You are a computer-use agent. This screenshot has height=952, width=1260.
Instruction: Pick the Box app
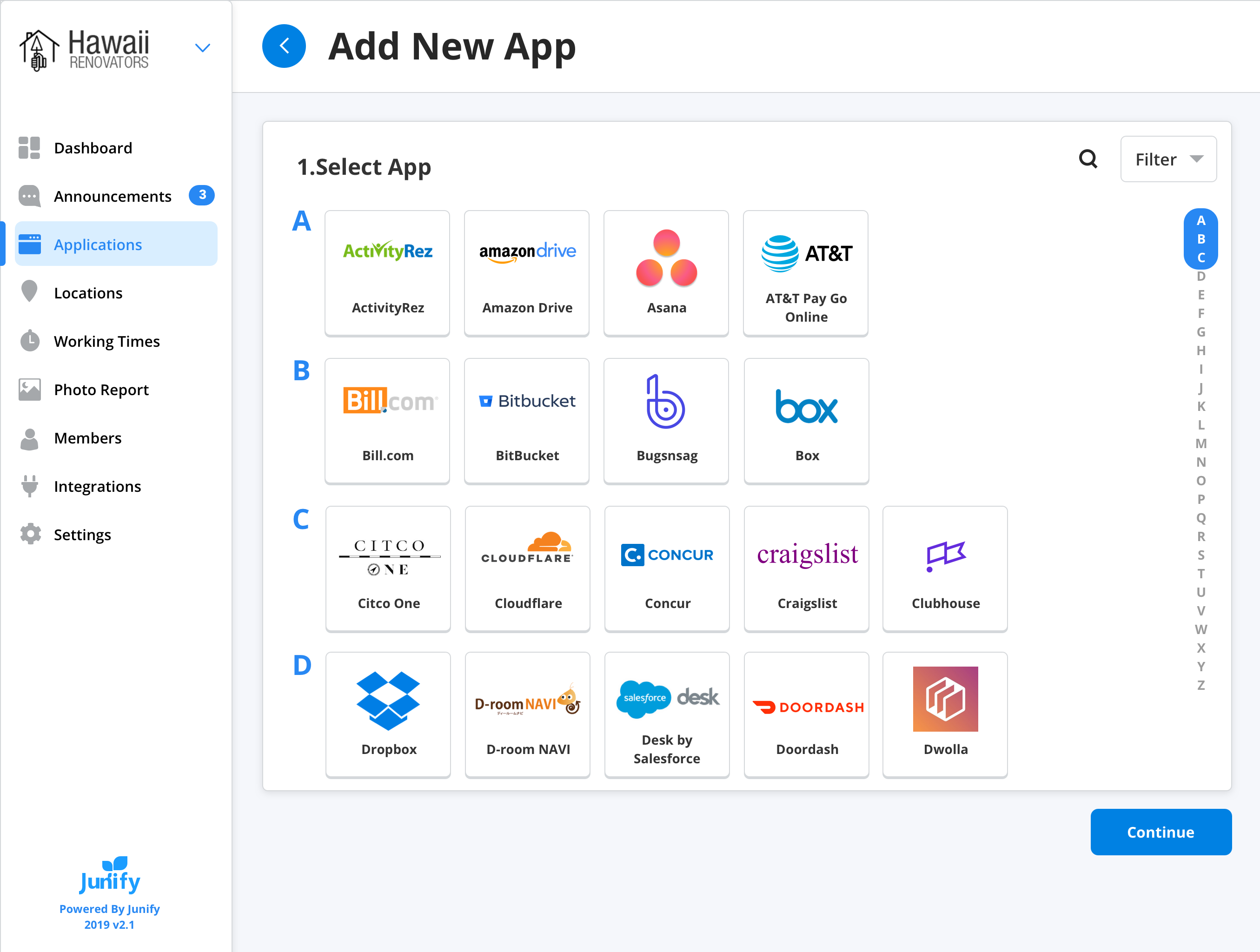pyautogui.click(x=807, y=421)
